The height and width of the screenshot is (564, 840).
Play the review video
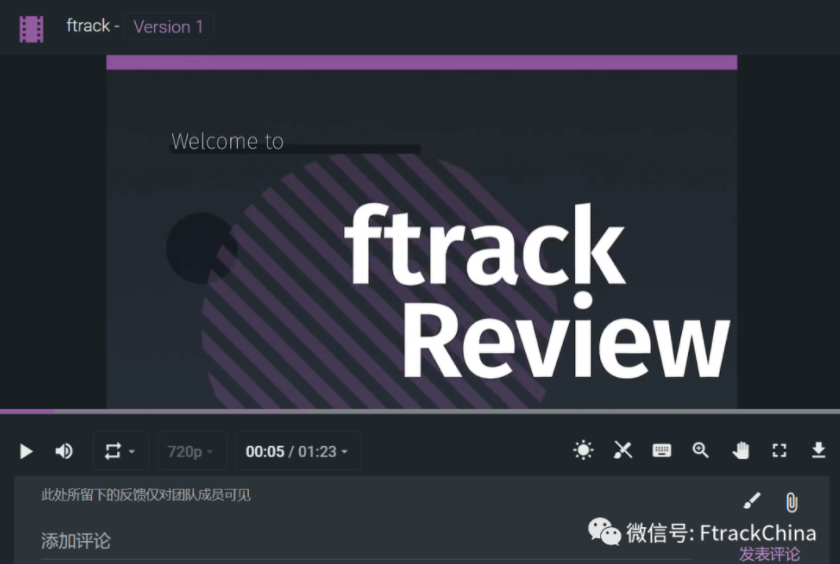pyautogui.click(x=26, y=451)
